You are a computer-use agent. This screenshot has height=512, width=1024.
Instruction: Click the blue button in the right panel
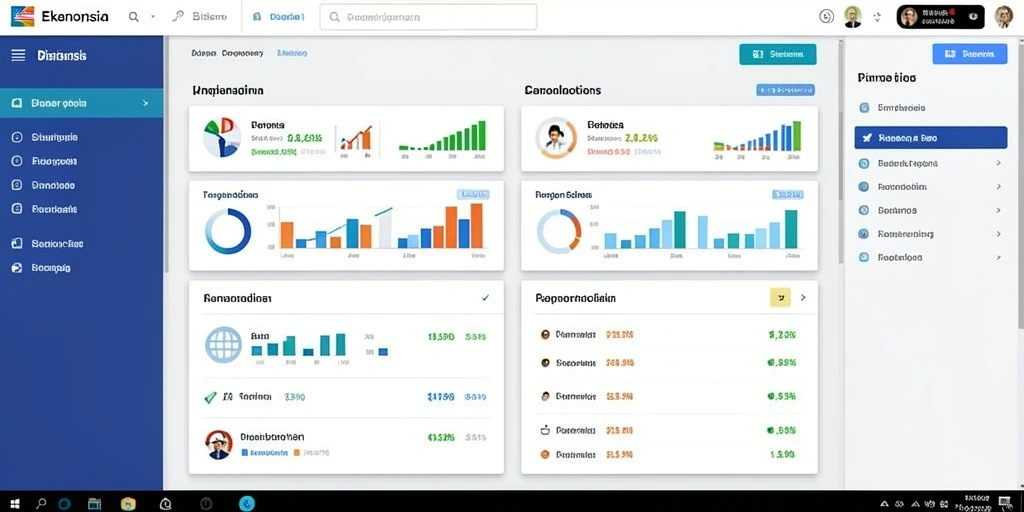(x=970, y=54)
